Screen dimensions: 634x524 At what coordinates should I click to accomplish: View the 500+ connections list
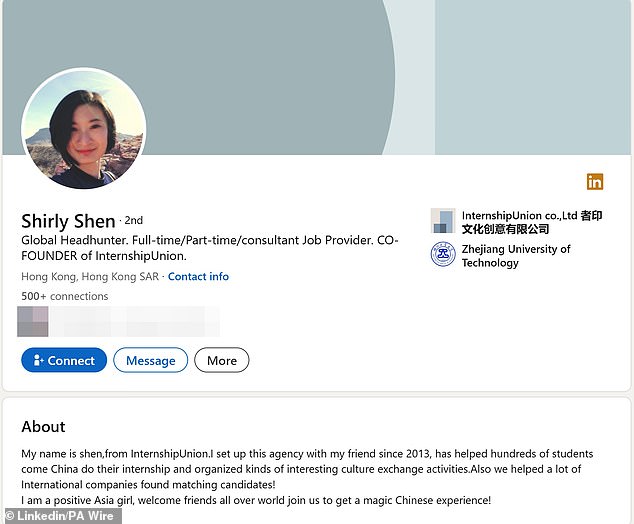click(64, 296)
